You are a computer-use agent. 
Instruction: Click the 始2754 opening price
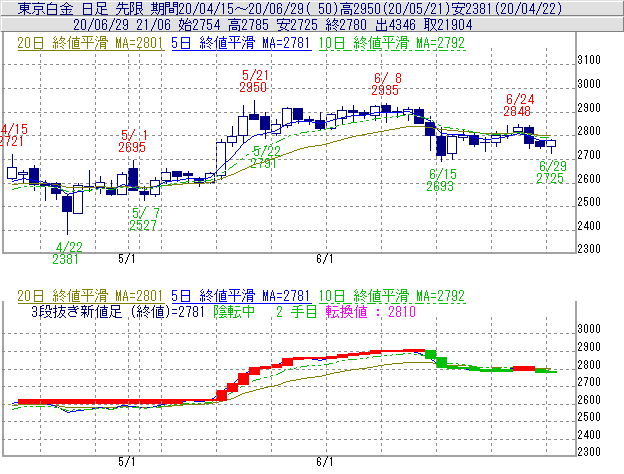click(x=199, y=25)
